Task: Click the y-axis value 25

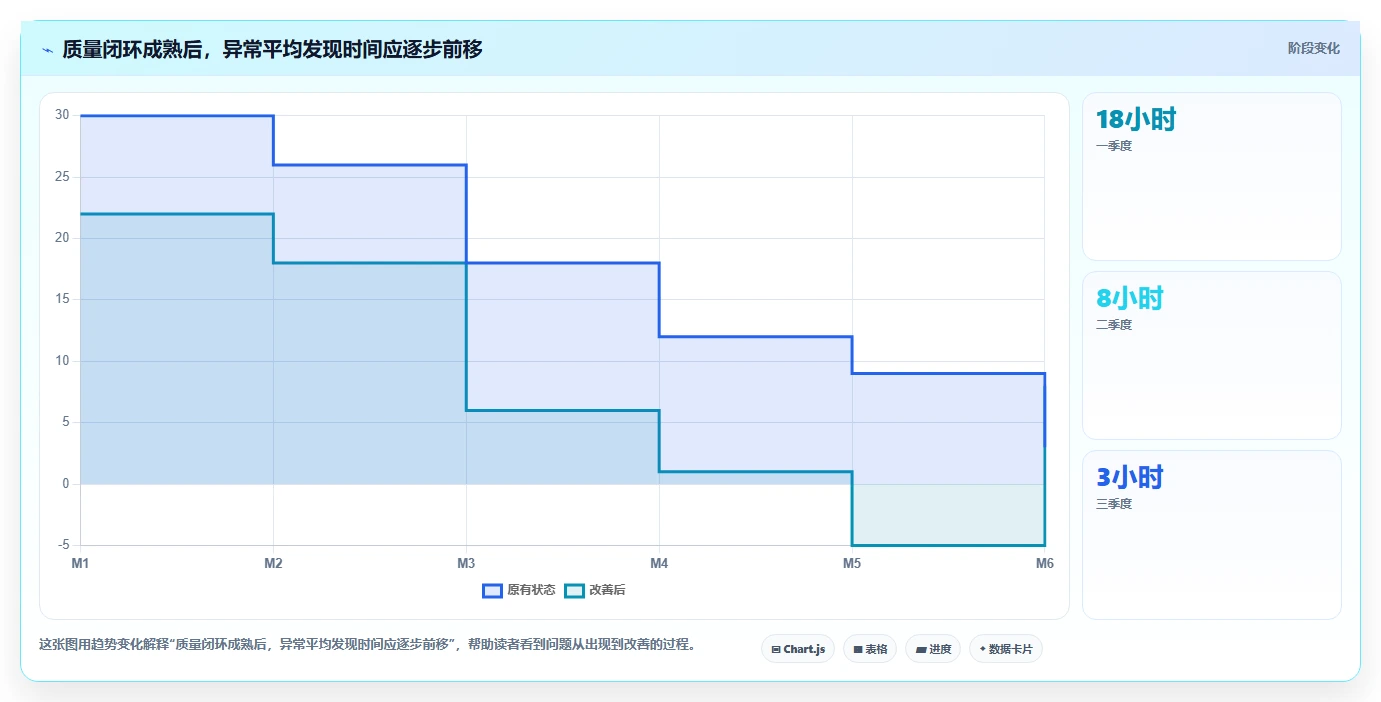Action: pyautogui.click(x=62, y=177)
